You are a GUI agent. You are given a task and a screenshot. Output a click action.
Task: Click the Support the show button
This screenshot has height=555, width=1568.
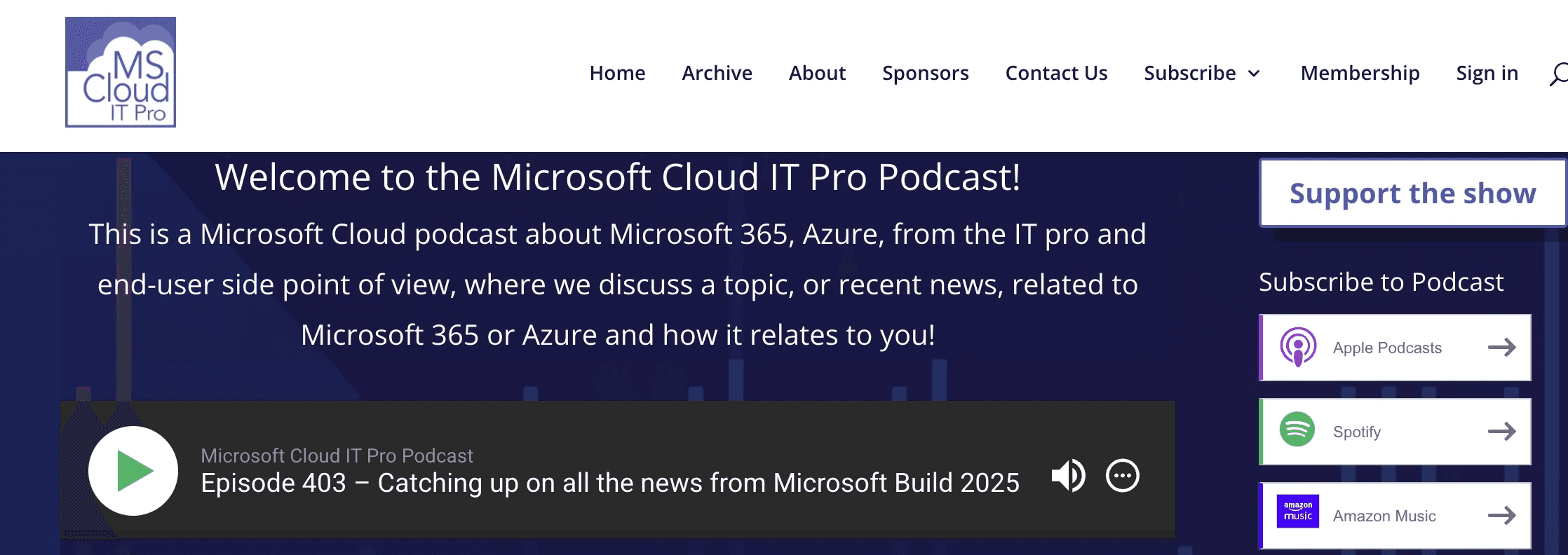pos(1413,193)
